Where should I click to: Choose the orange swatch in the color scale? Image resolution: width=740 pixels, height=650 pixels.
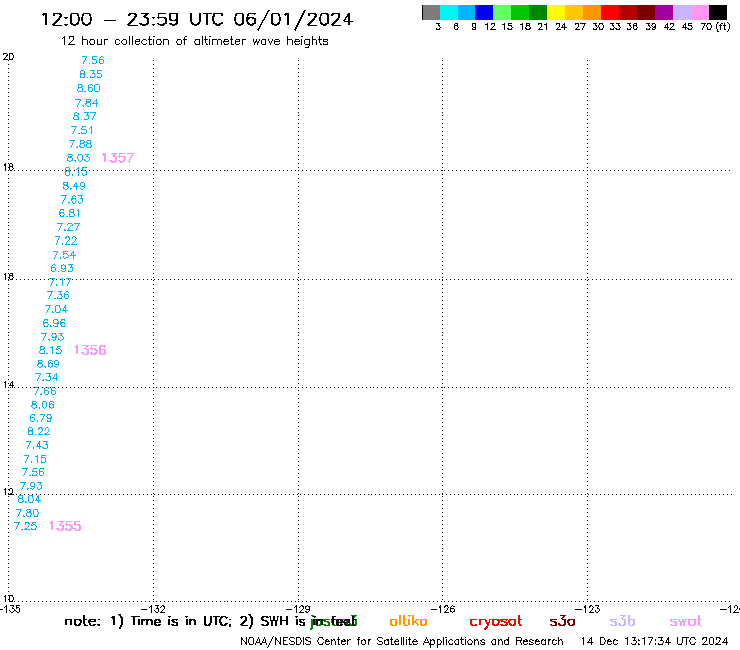pyautogui.click(x=592, y=12)
